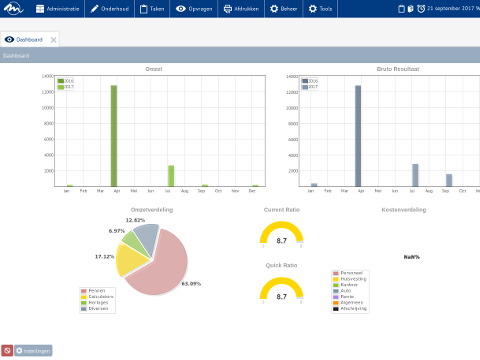The width and height of the screenshot is (480, 360).
Task: Open the Onderhoud menu
Action: coord(110,9)
